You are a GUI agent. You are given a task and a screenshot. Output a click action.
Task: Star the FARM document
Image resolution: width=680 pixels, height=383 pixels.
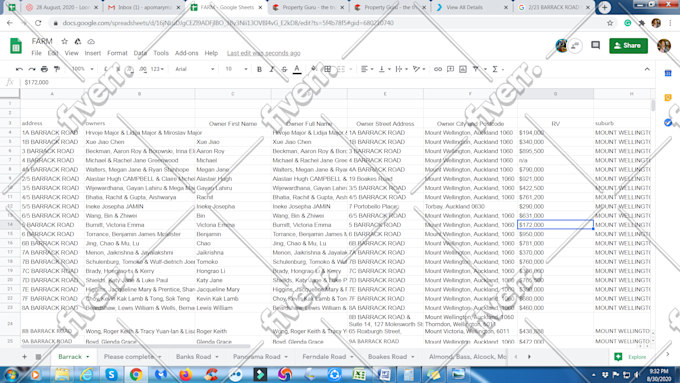65,41
